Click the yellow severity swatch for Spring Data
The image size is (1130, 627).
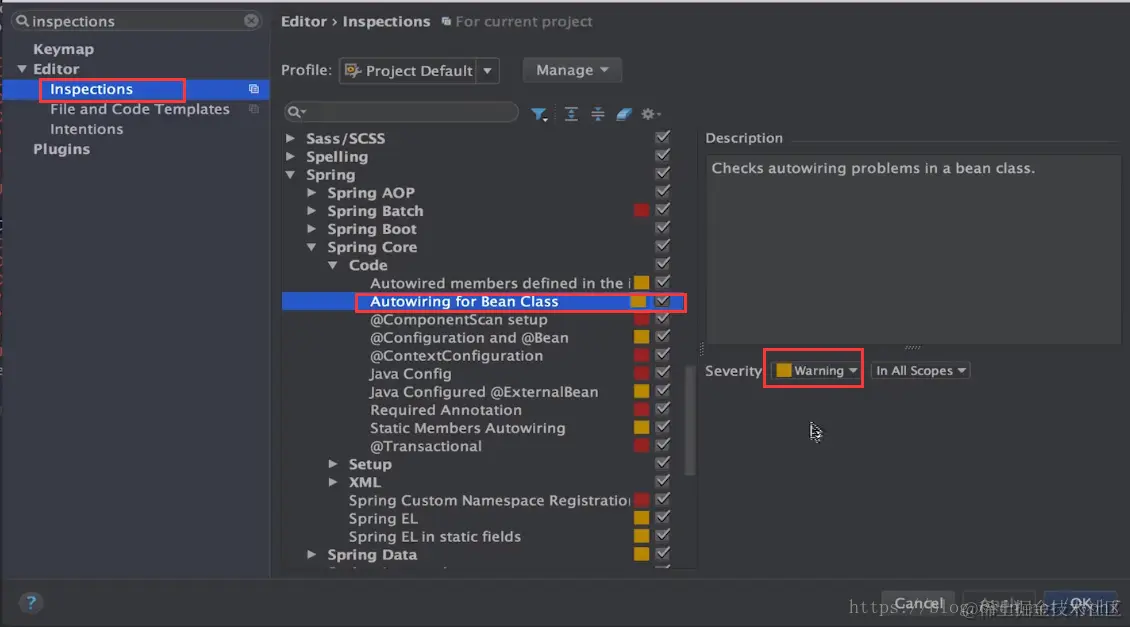641,553
